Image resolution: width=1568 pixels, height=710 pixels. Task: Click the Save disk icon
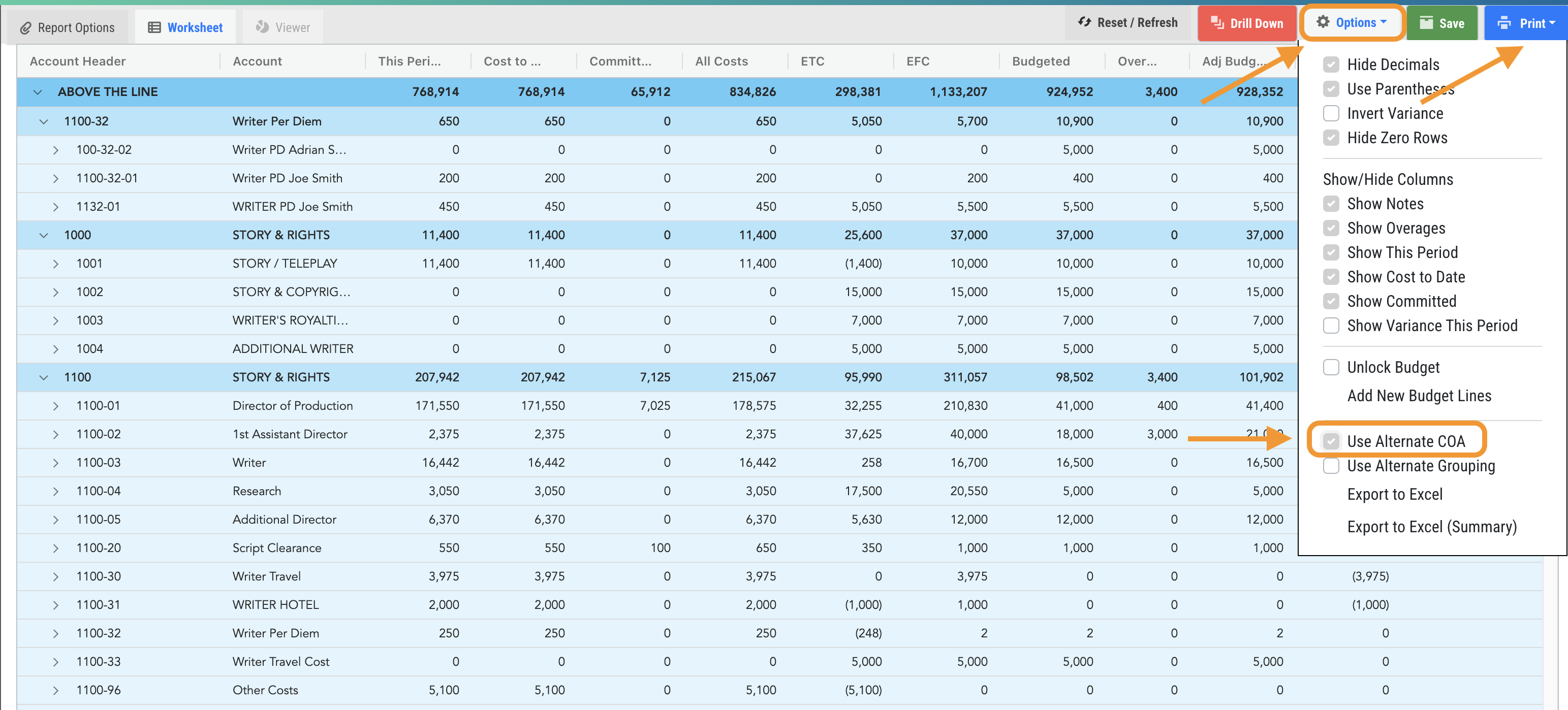[x=1426, y=23]
